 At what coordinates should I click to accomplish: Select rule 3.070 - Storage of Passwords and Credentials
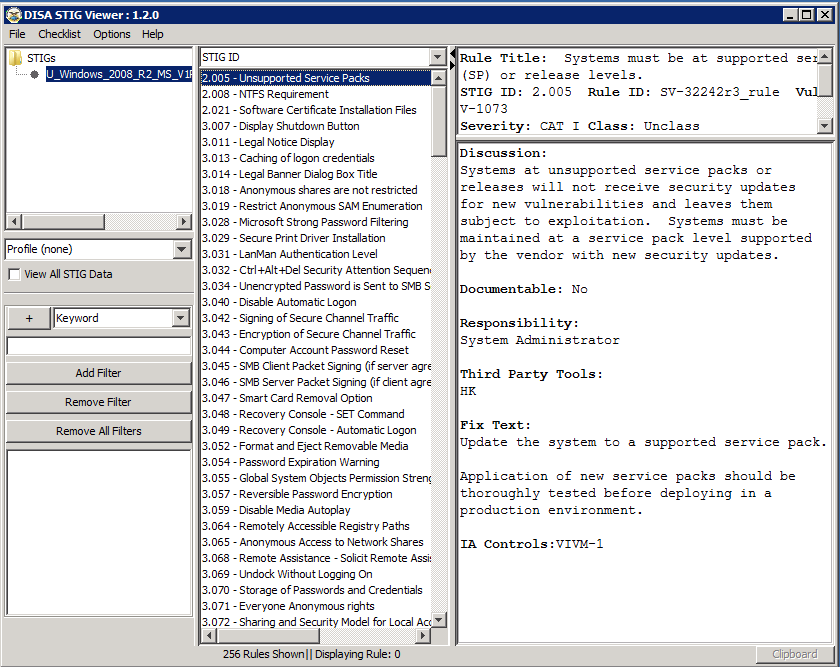pos(316,590)
